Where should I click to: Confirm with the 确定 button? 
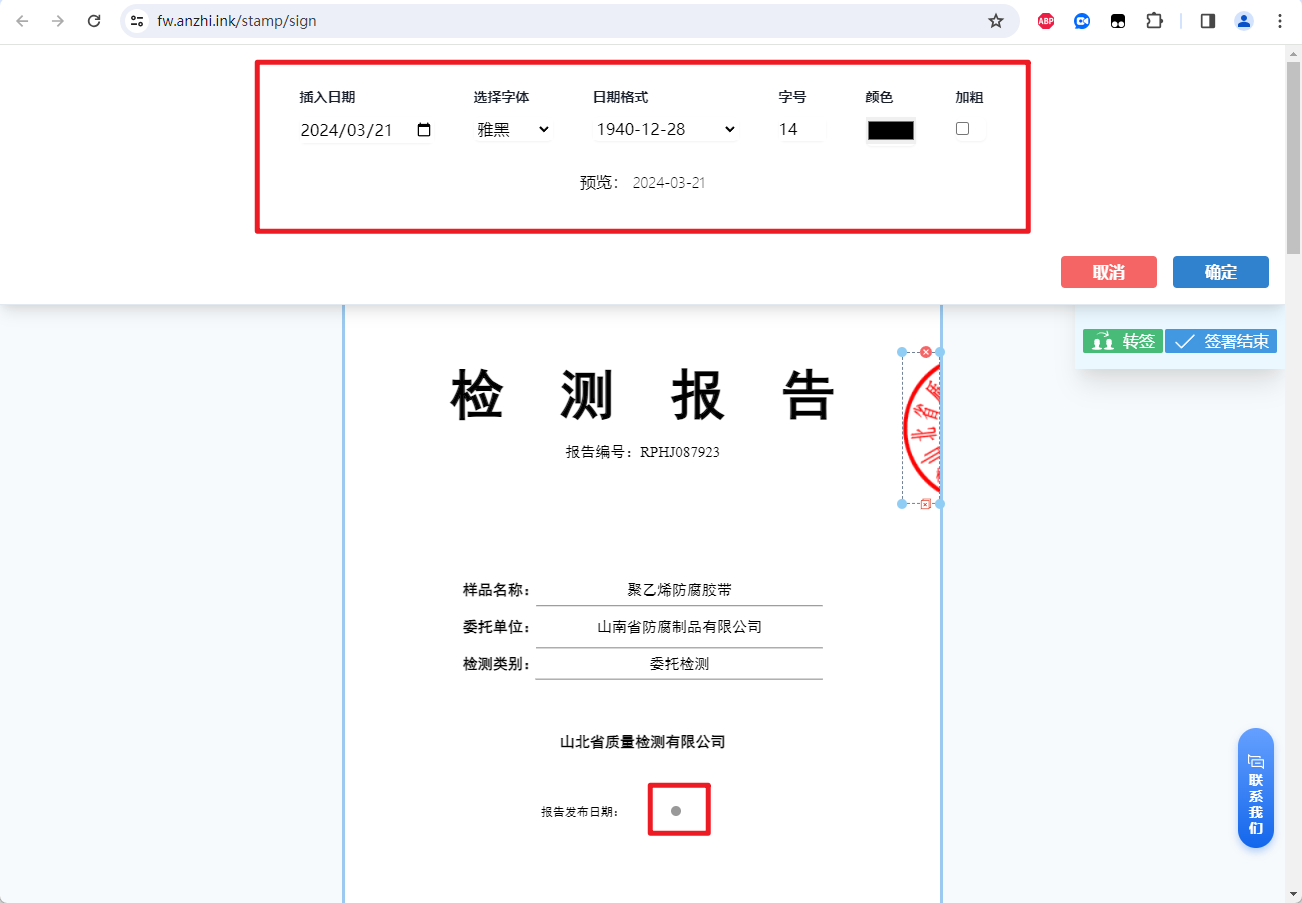[x=1220, y=272]
